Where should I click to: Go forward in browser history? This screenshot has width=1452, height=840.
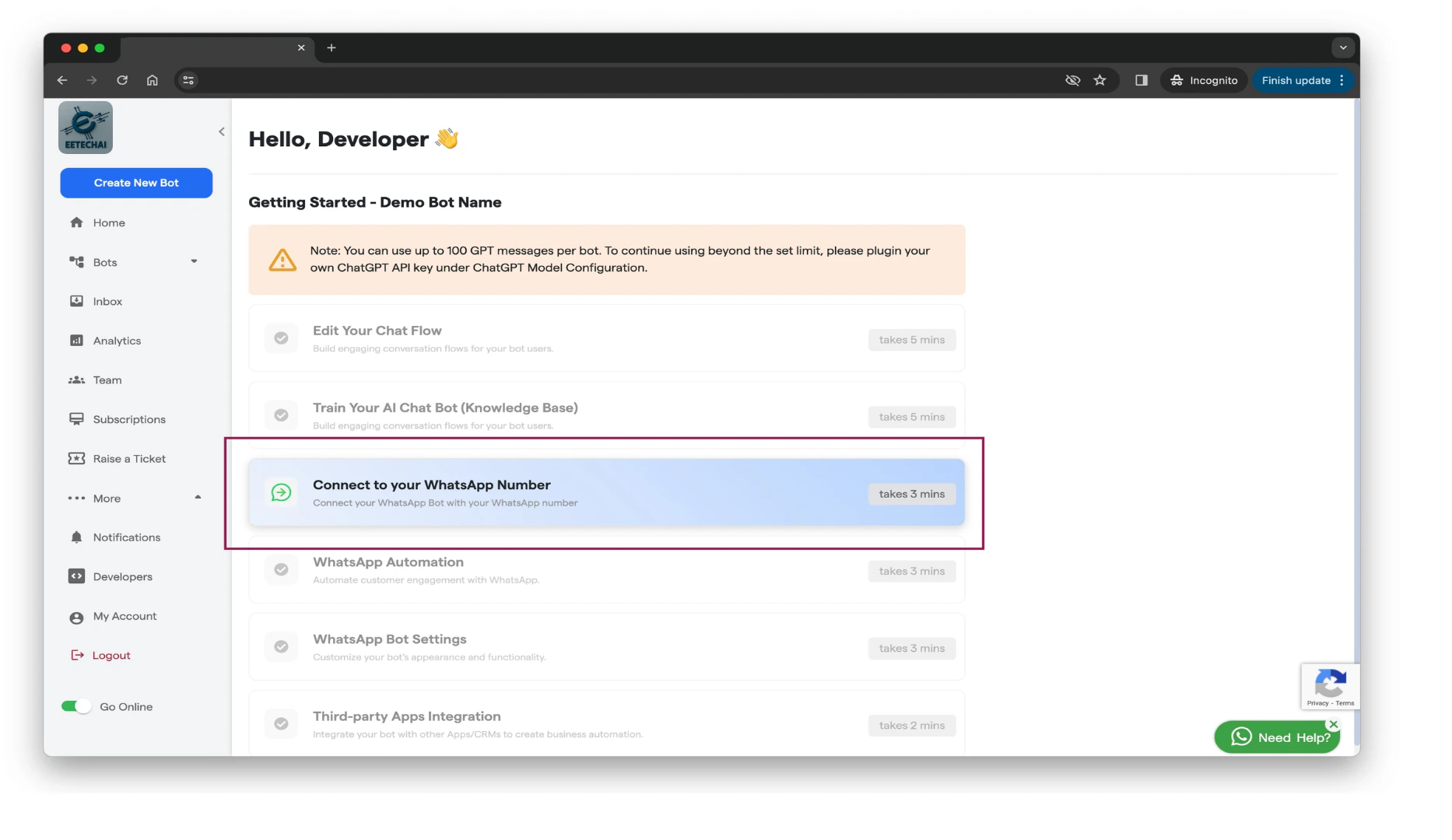(92, 80)
